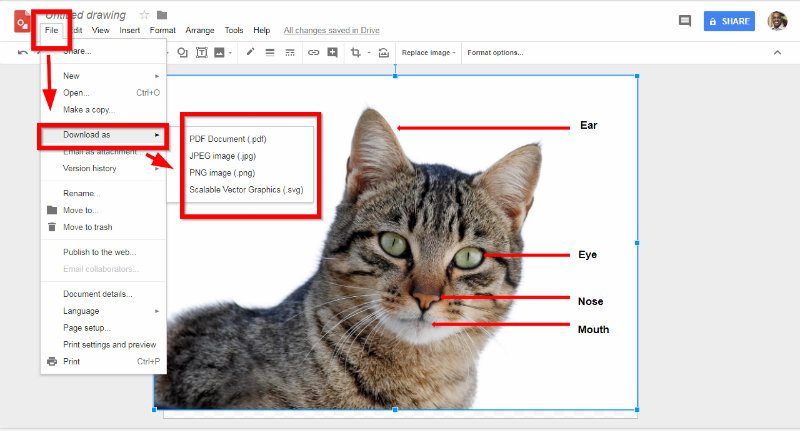Expand the Language submenu
Image resolution: width=800 pixels, height=431 pixels.
pos(104,311)
